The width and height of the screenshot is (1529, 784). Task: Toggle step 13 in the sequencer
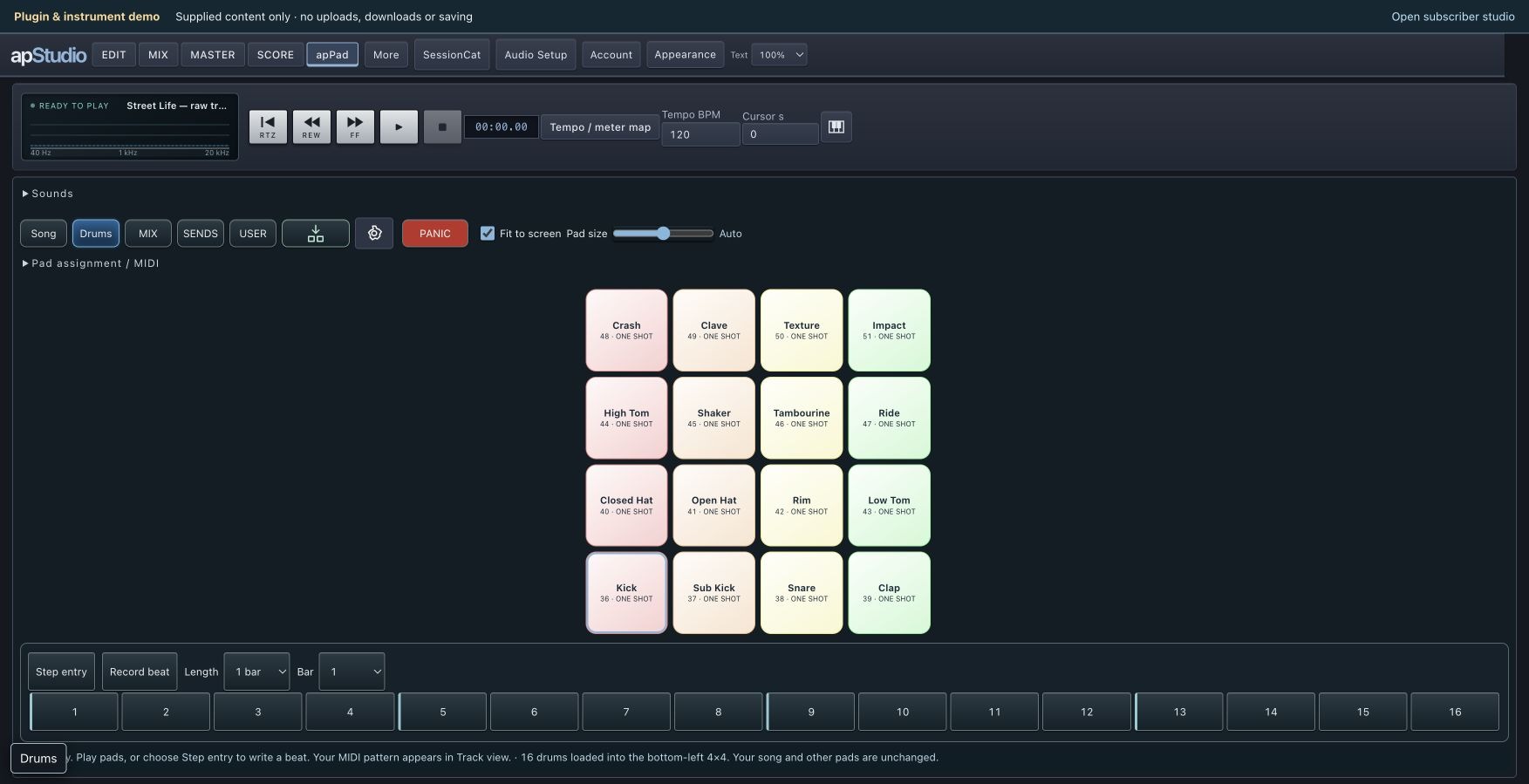click(x=1179, y=712)
